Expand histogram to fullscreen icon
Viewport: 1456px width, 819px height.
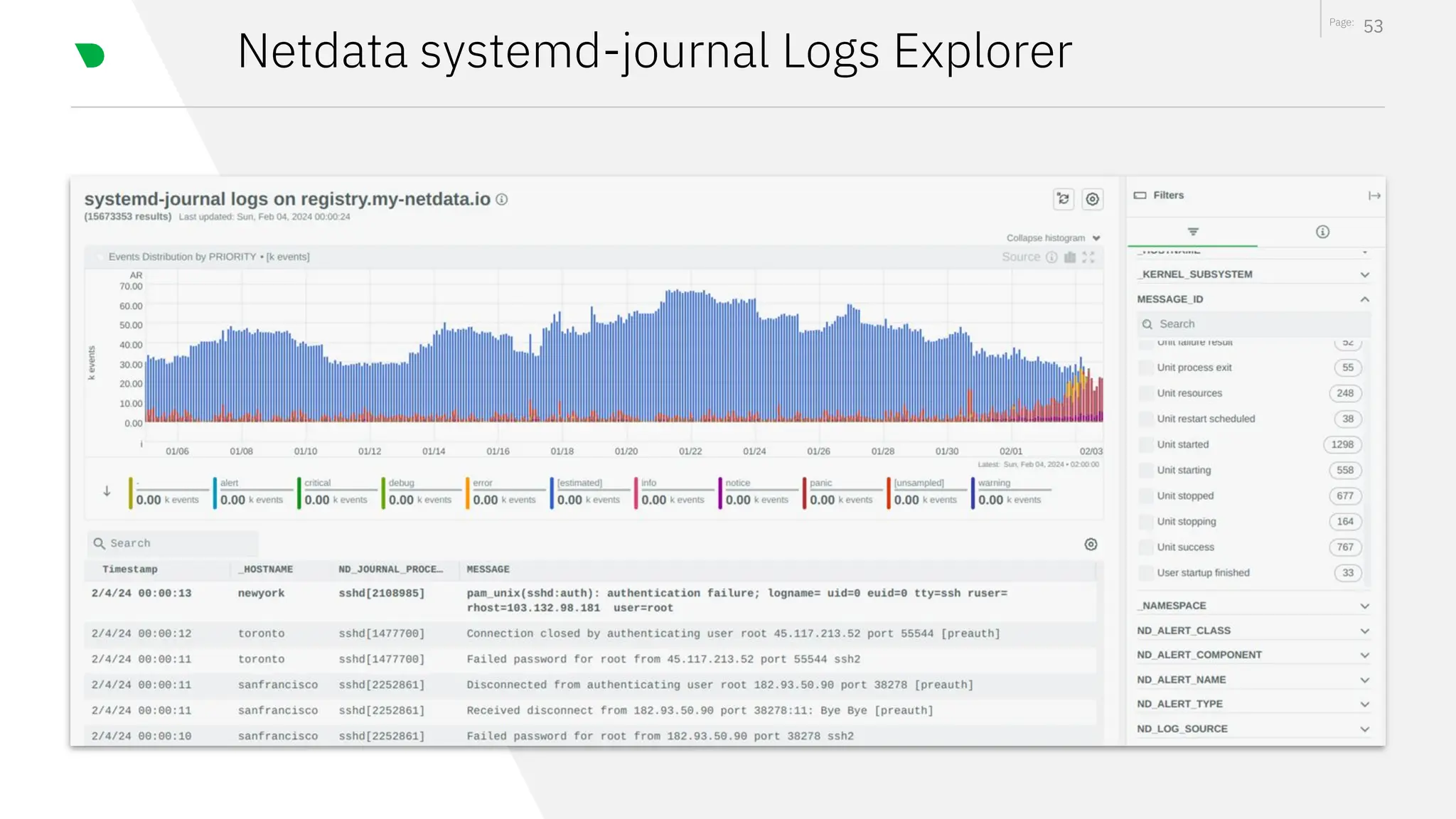(1088, 257)
